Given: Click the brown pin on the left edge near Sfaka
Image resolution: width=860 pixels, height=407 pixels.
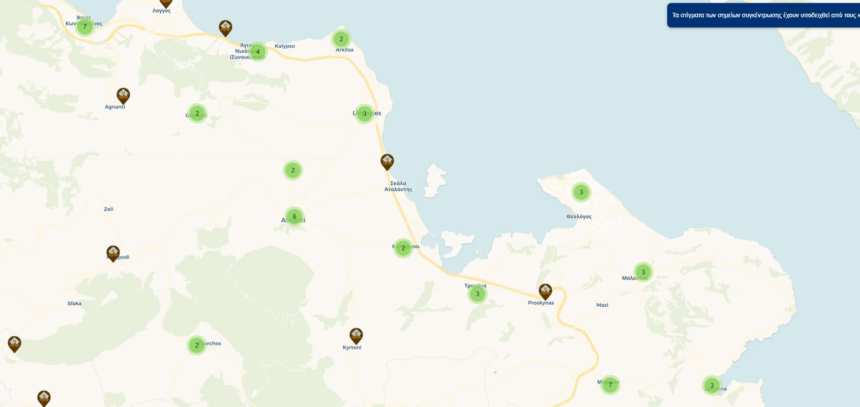Looking at the screenshot, I should coord(14,344).
